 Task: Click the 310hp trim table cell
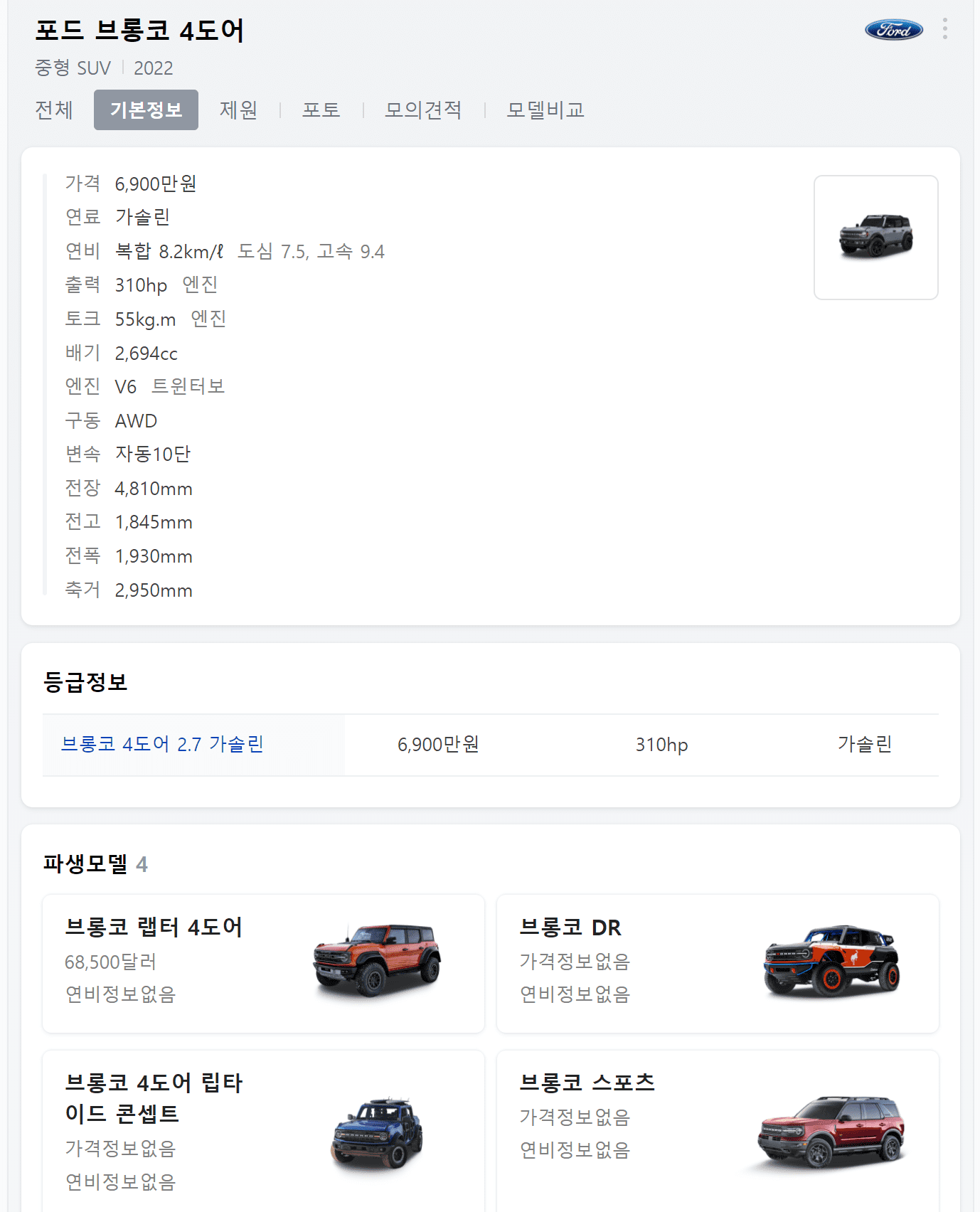(661, 745)
